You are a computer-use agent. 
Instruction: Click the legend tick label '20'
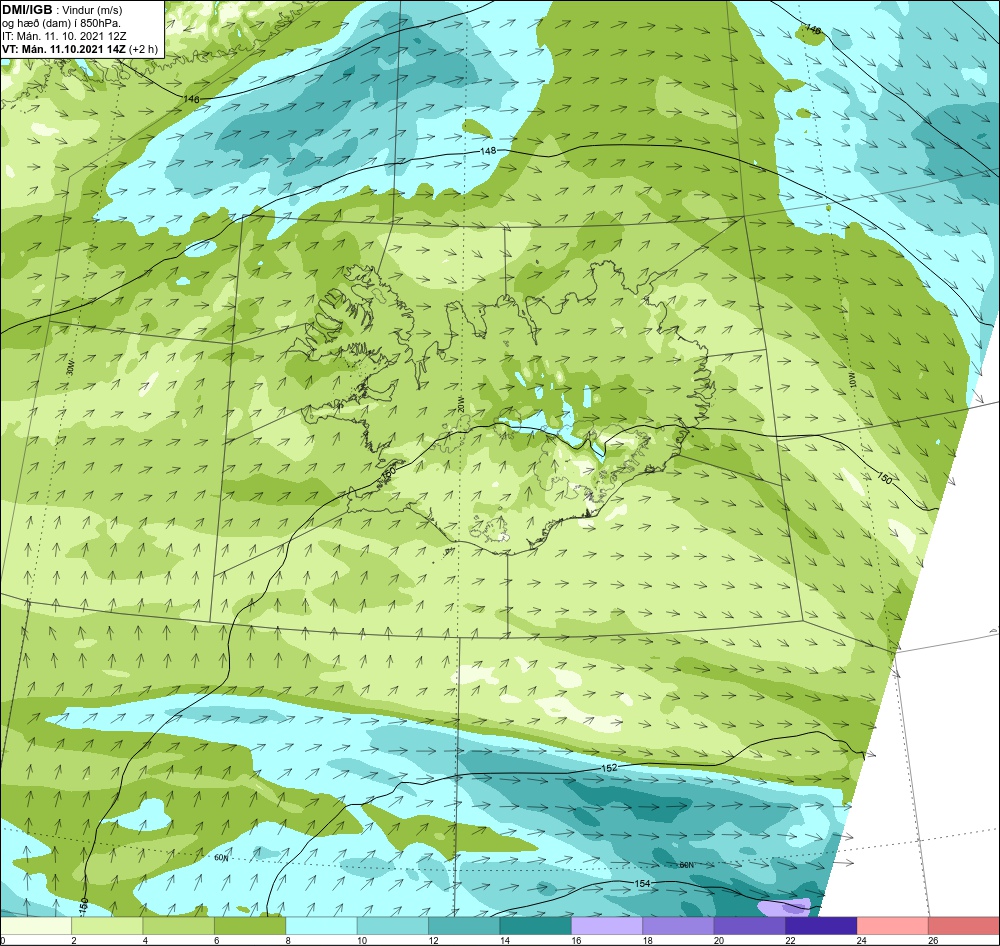[x=719, y=940]
